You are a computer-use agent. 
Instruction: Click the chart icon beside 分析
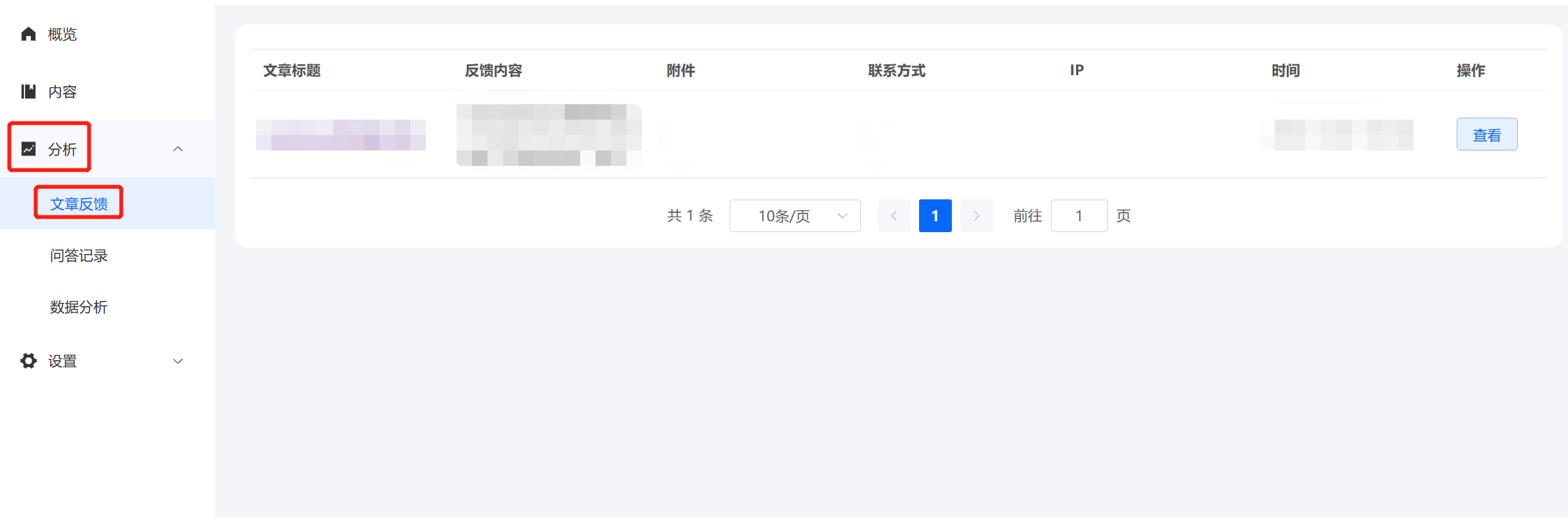28,149
